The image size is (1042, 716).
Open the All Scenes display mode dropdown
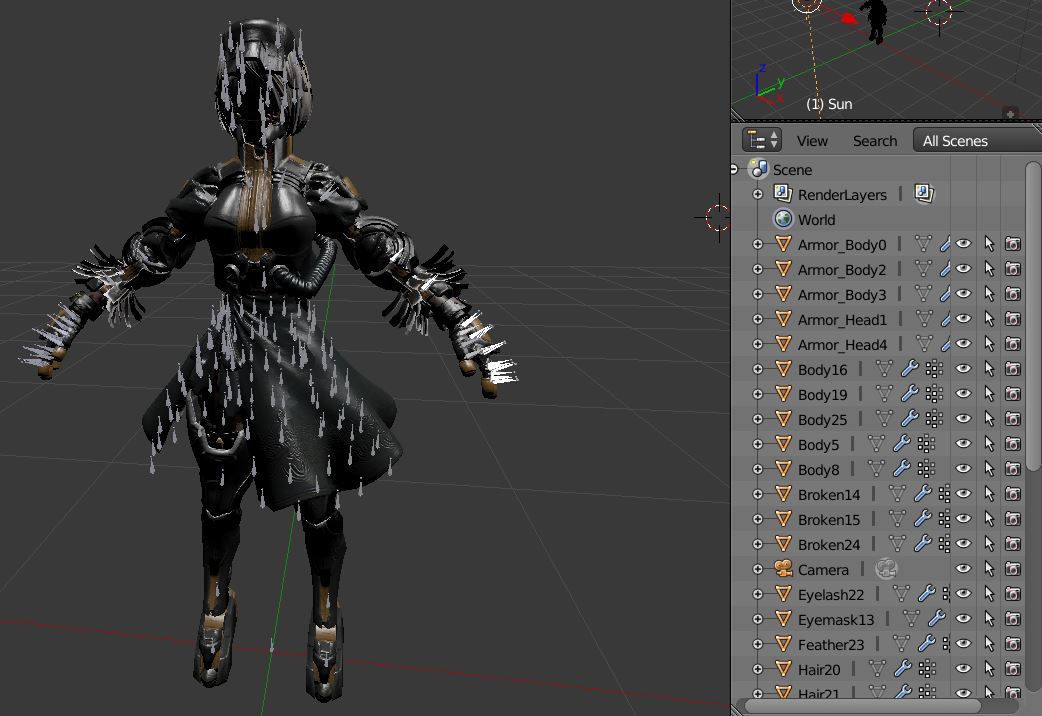(x=977, y=140)
